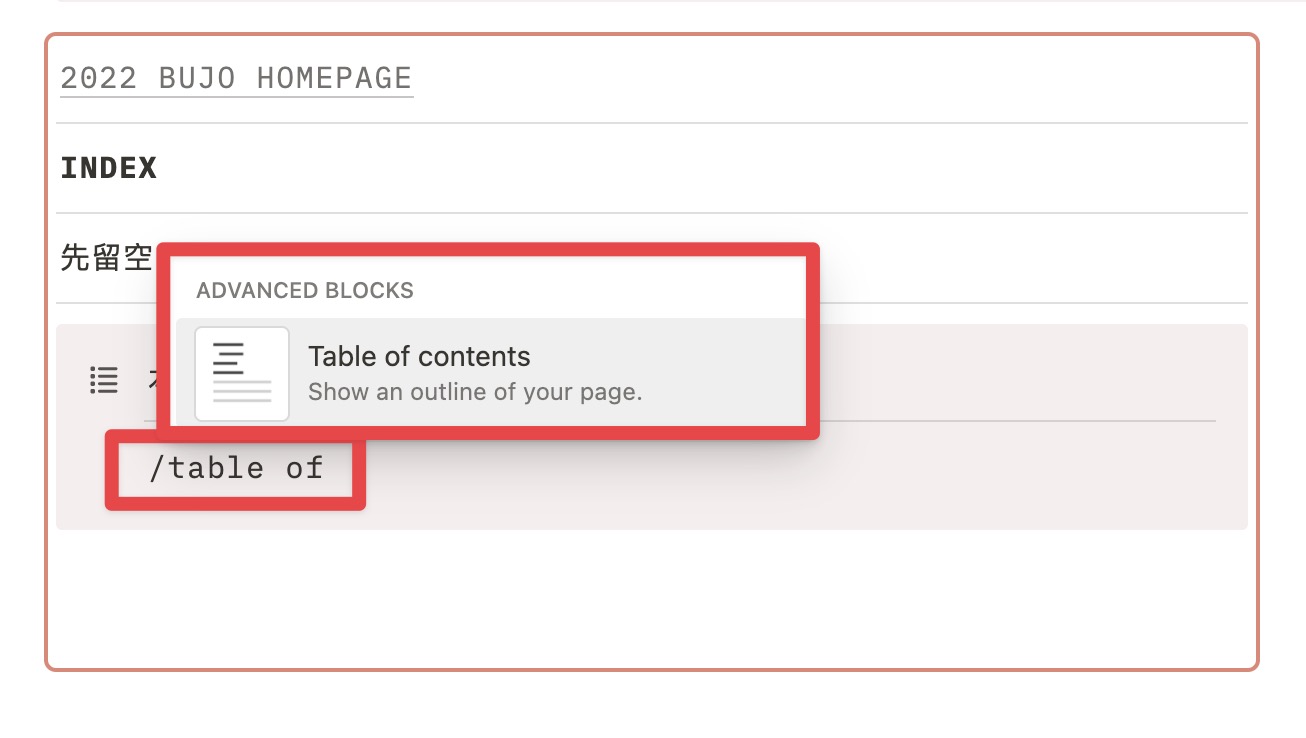The width and height of the screenshot is (1306, 738).
Task: Click blank area right of INDEX heading
Action: (x=700, y=168)
